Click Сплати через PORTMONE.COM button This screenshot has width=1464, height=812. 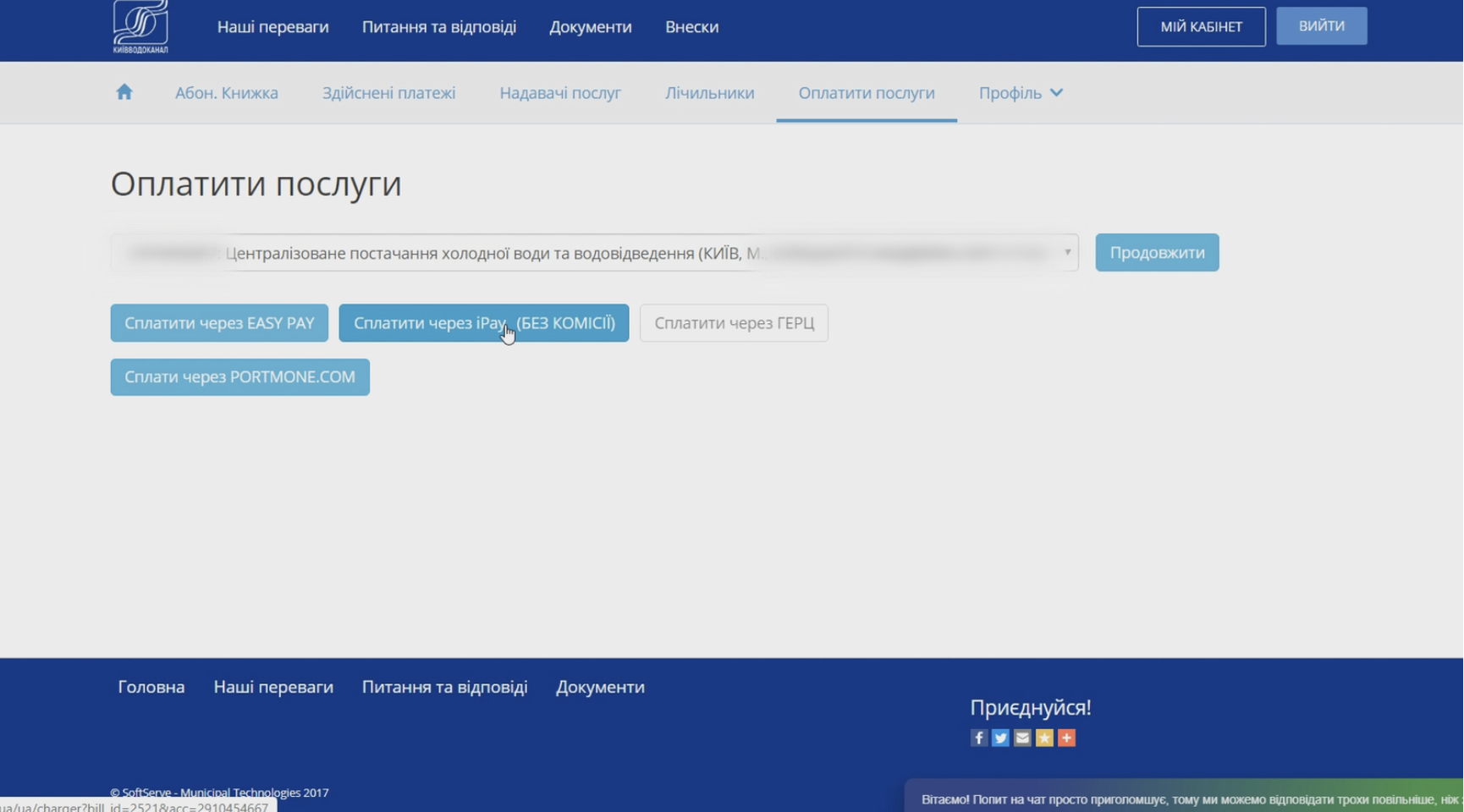tap(240, 377)
